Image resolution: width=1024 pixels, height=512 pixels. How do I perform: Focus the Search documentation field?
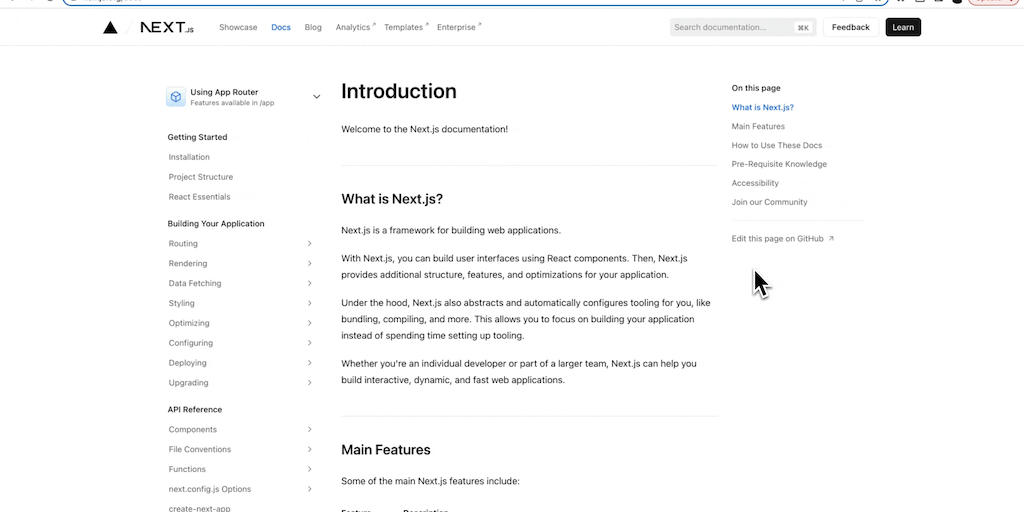(x=733, y=28)
